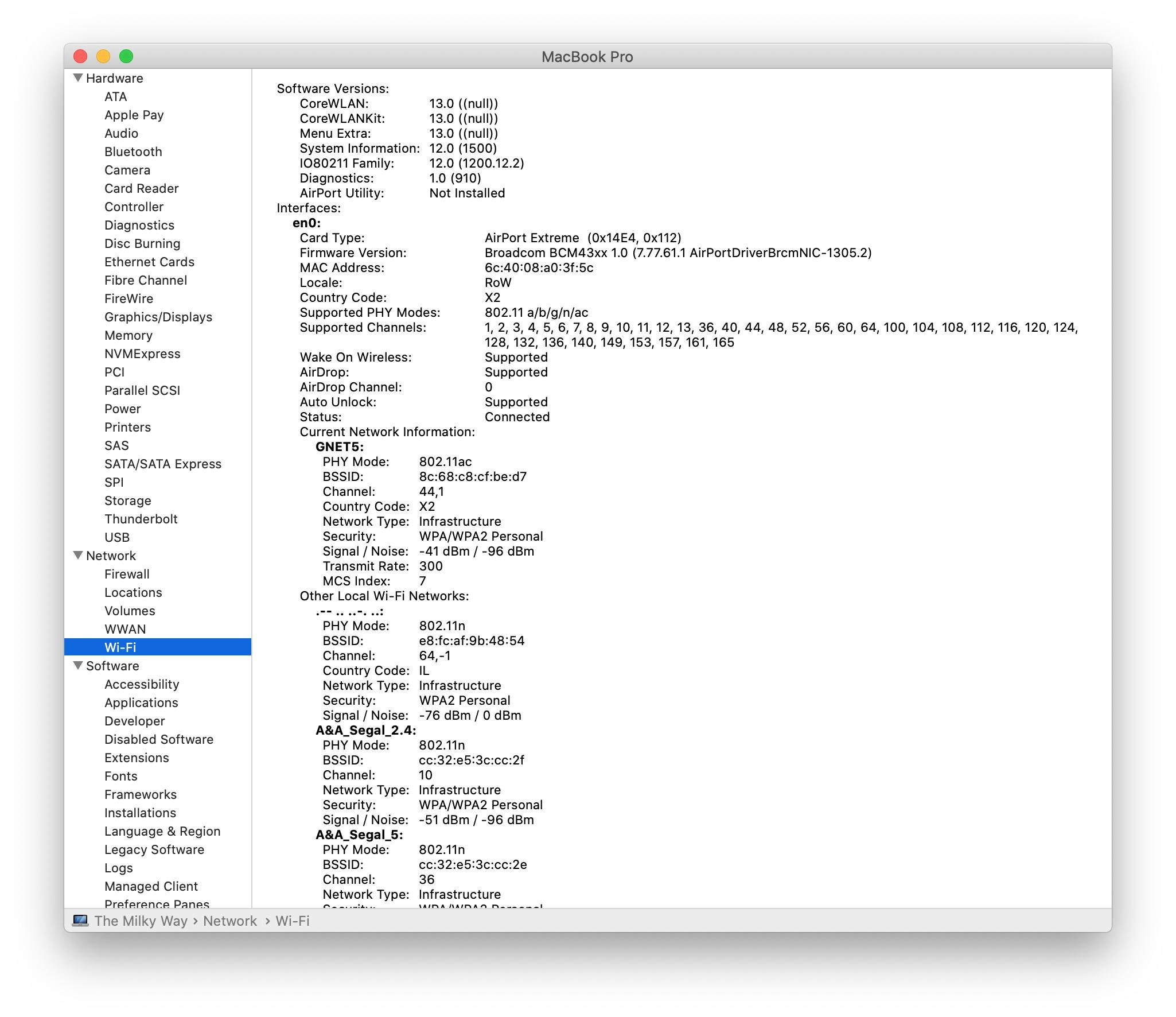Show Power information
The height and width of the screenshot is (1017, 1176).
click(x=122, y=409)
